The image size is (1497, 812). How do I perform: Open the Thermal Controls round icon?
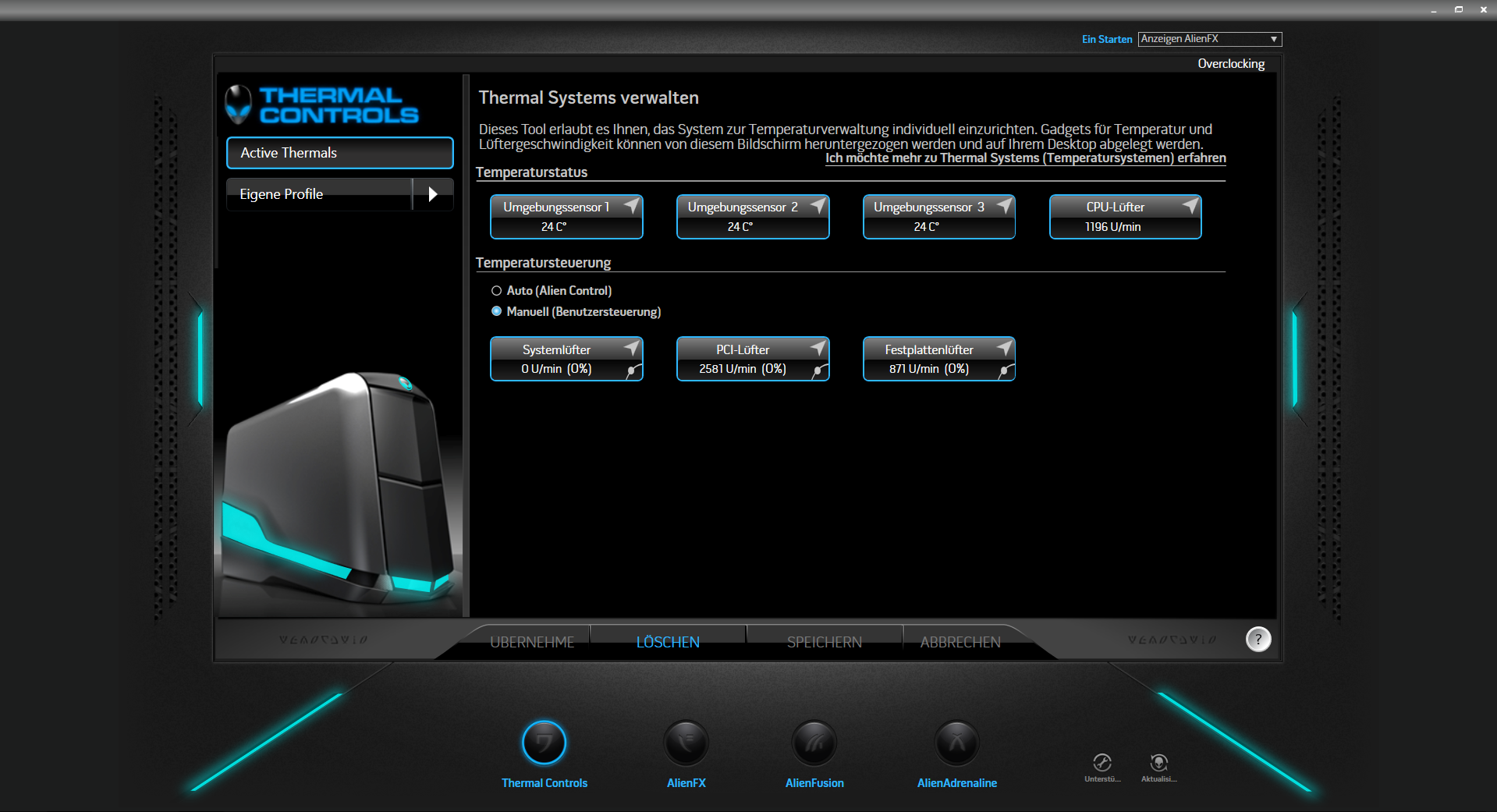[544, 742]
